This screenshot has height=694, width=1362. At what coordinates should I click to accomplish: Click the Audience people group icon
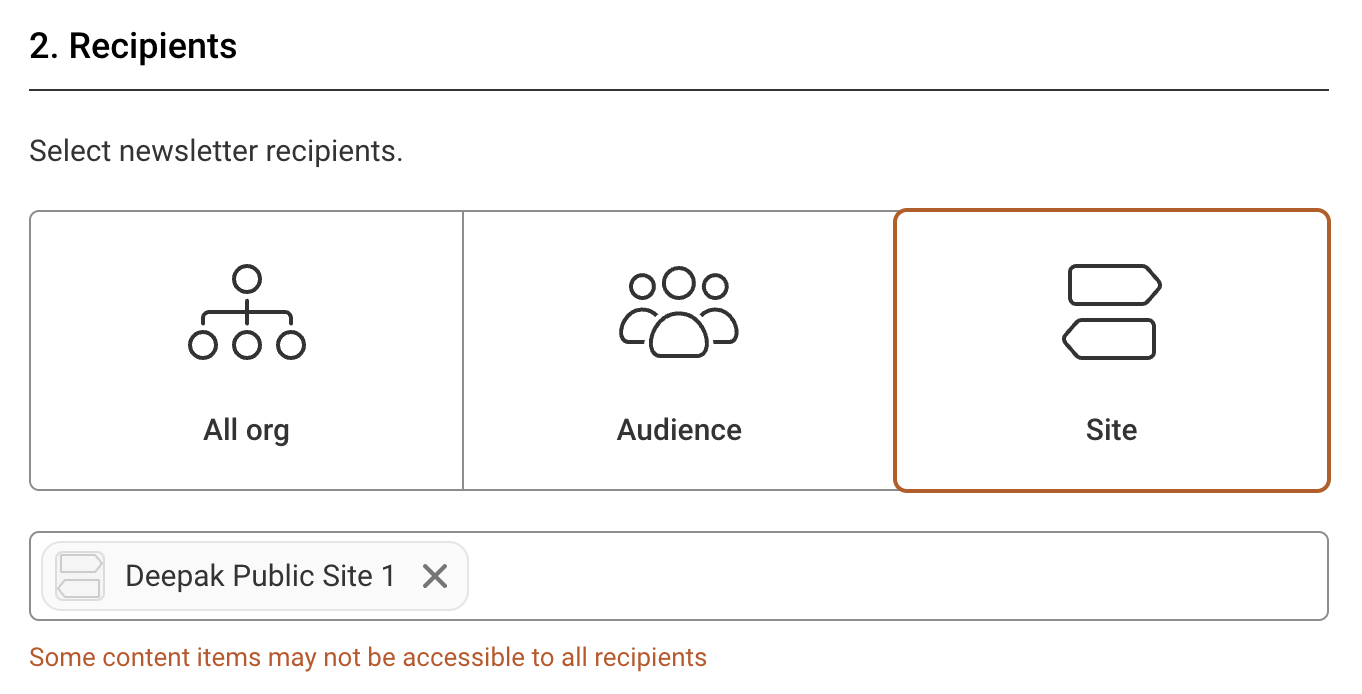pyautogui.click(x=679, y=312)
